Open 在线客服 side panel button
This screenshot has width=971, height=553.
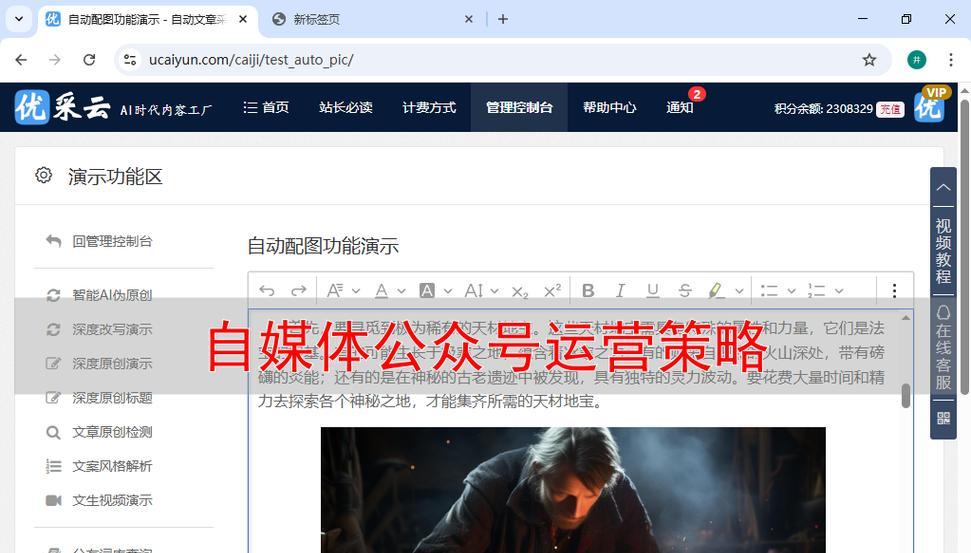[943, 347]
